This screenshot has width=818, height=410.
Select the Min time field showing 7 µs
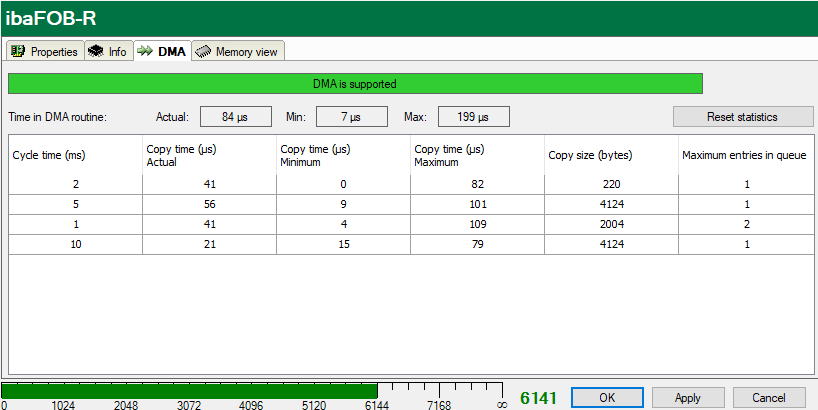(352, 117)
